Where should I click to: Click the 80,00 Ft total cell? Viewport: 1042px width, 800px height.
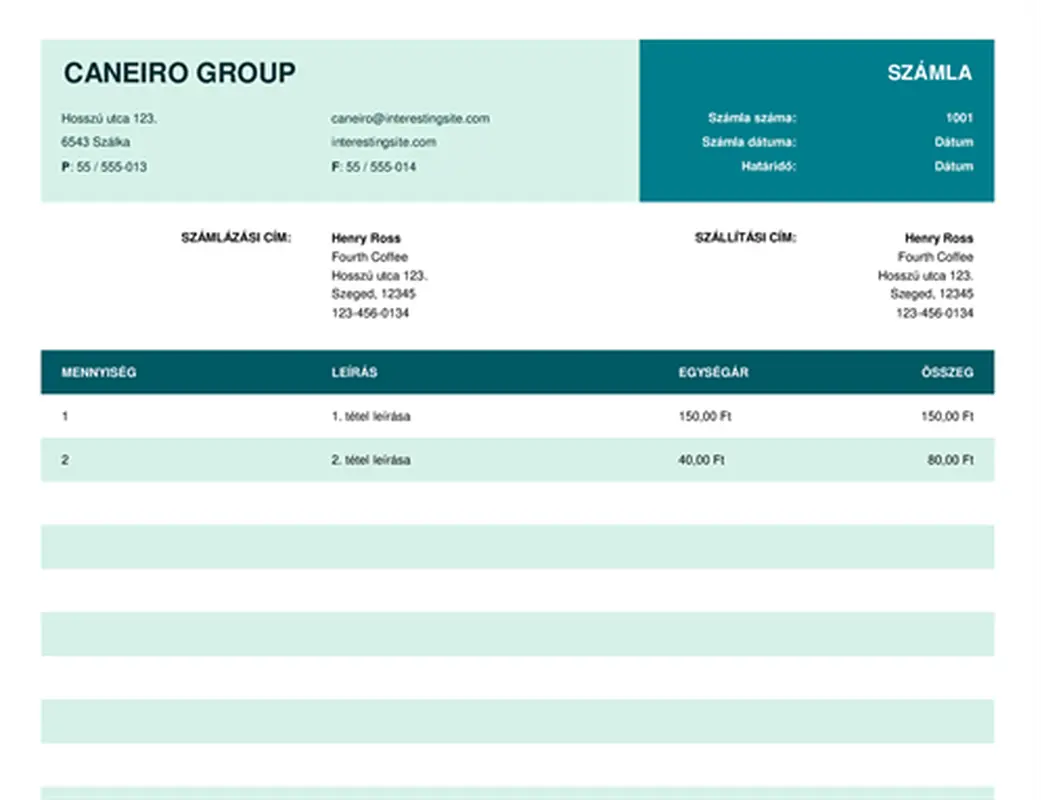tap(949, 460)
